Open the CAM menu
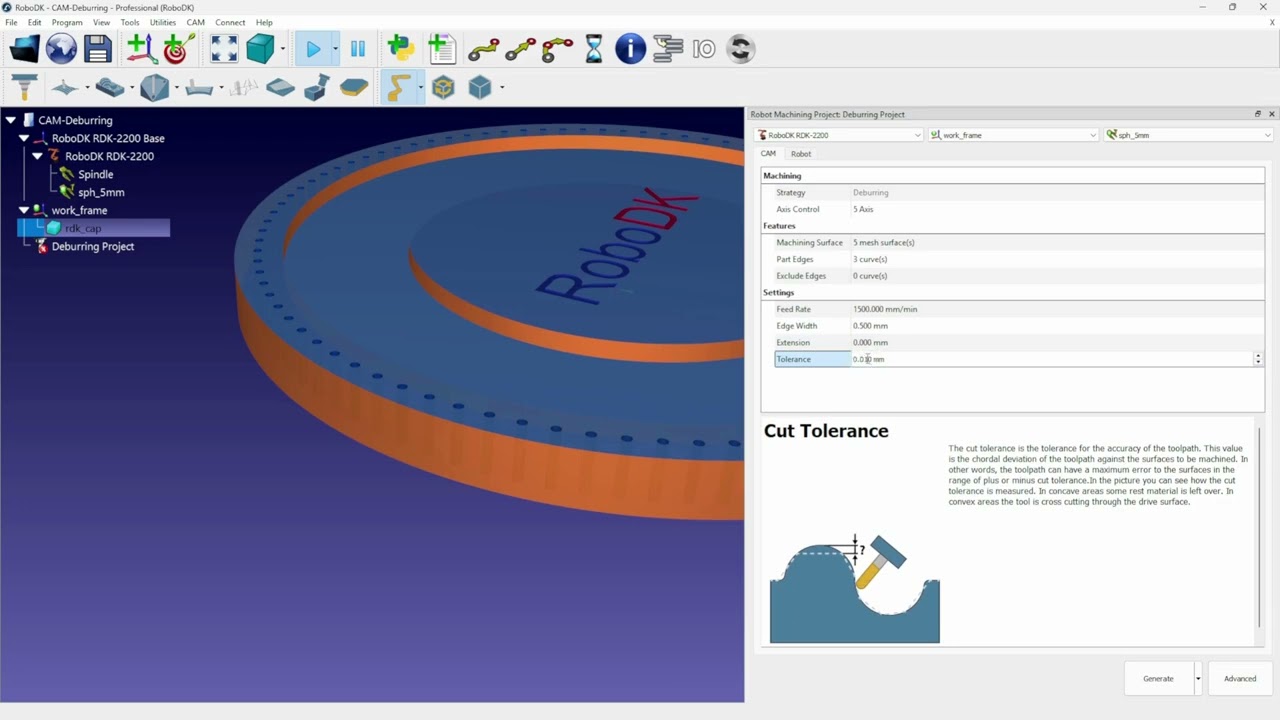This screenshot has height=720, width=1280. click(196, 22)
